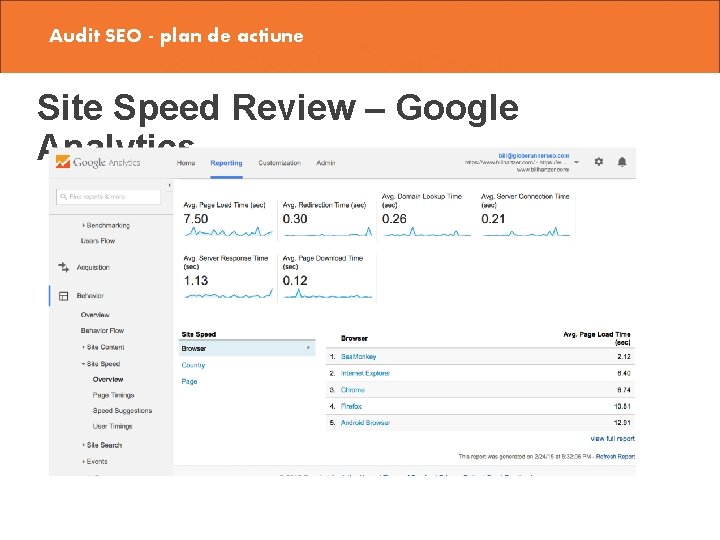Open Speed Suggestions report
Viewport: 720px width, 540px height.
tap(122, 411)
